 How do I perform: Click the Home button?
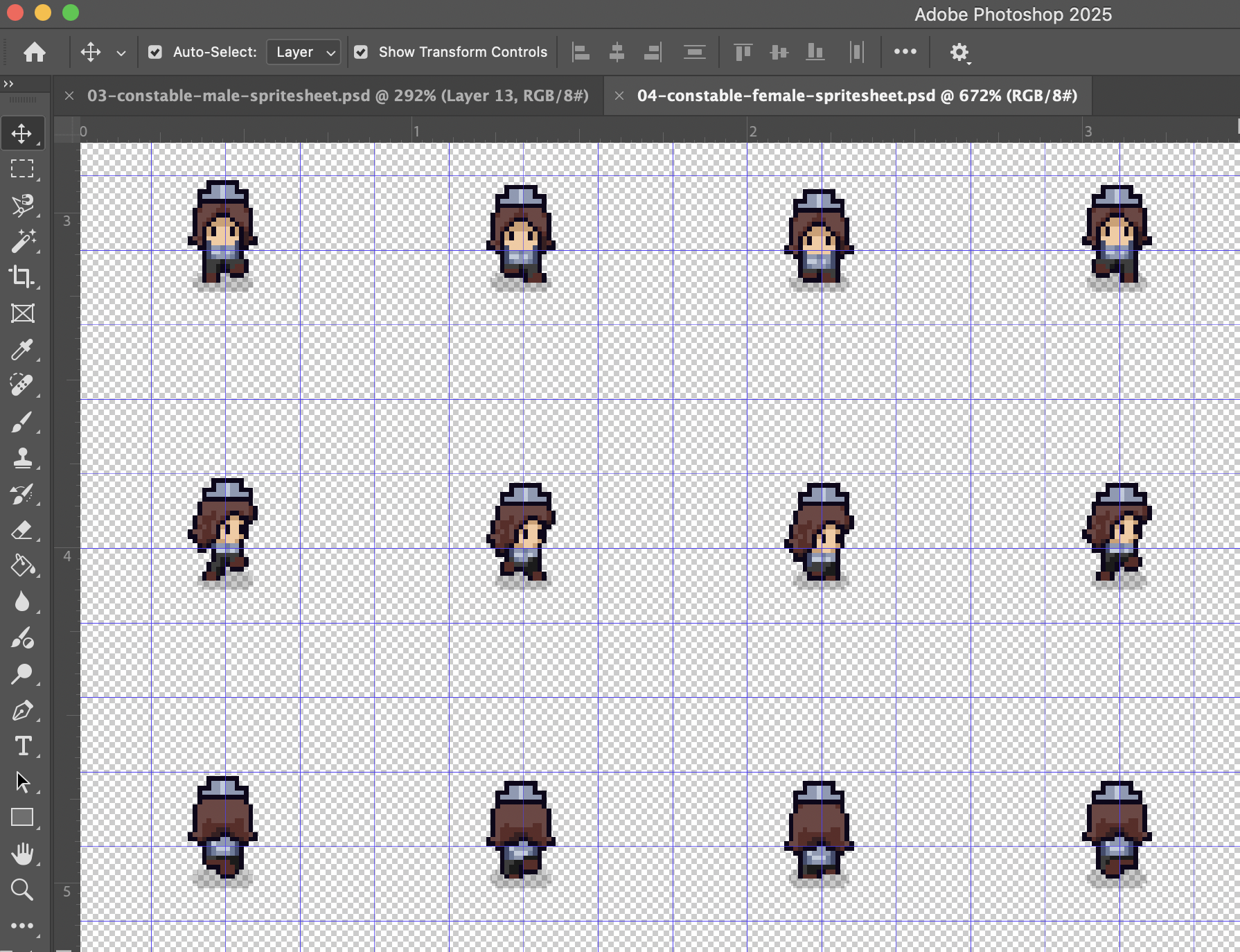pyautogui.click(x=35, y=52)
